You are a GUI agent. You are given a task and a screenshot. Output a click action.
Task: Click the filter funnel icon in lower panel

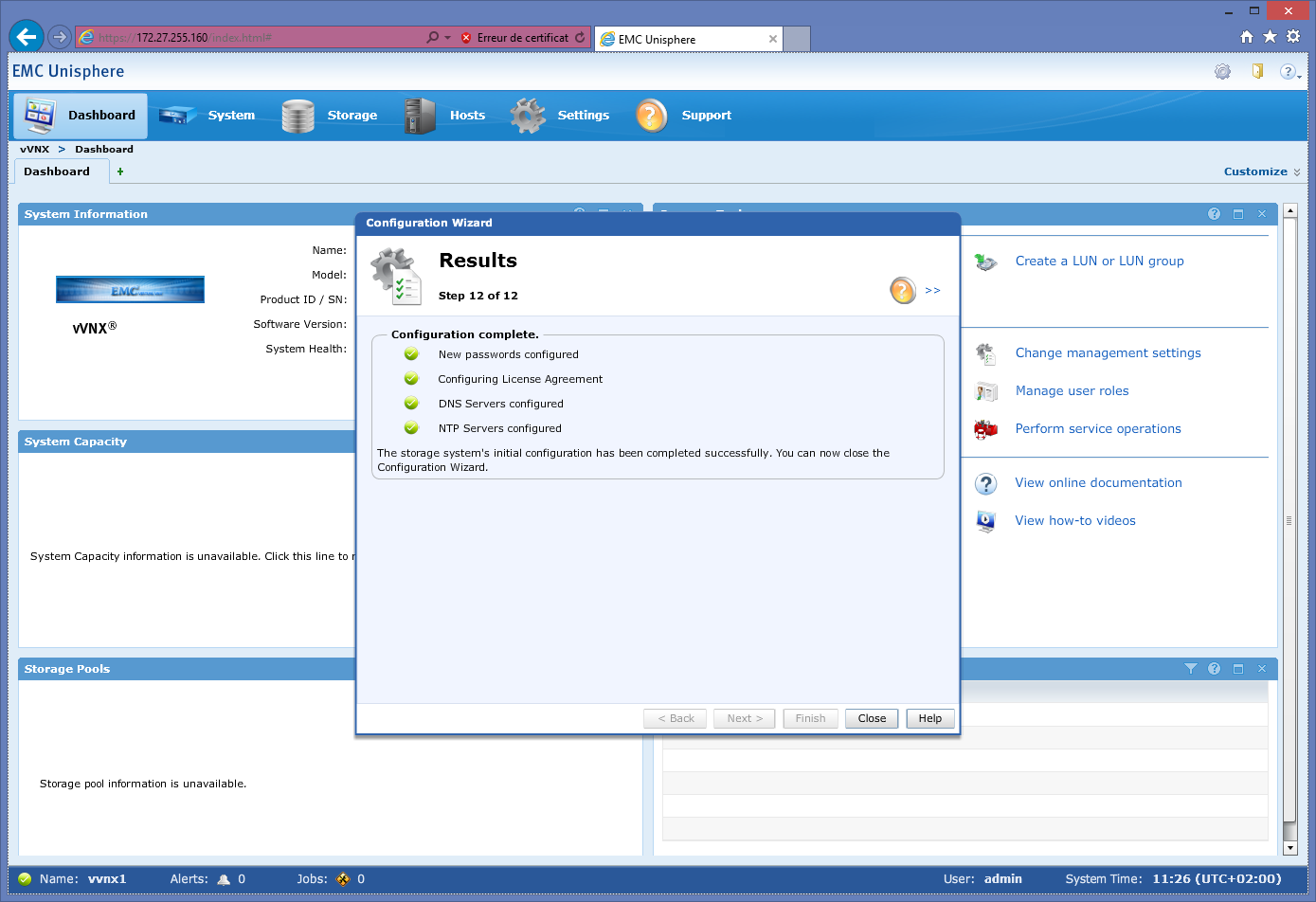tap(1191, 669)
